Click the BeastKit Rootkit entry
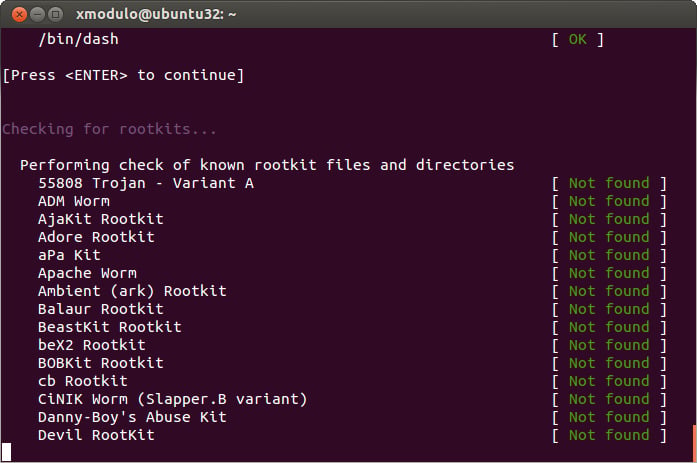This screenshot has height=463, width=697. pos(110,327)
